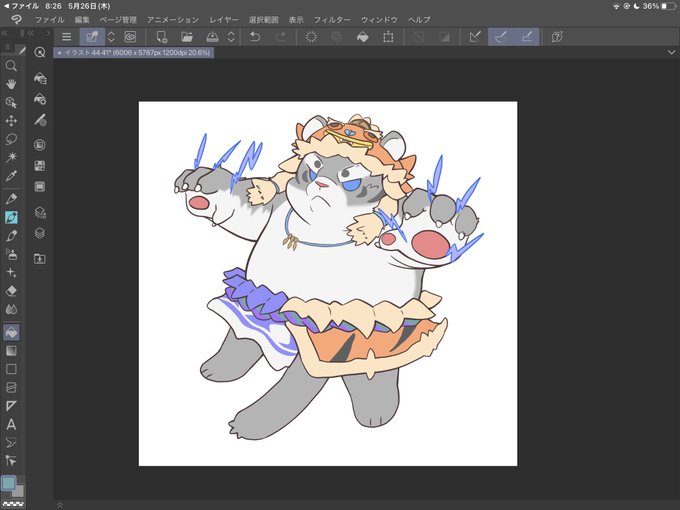Select the Gradient tool

pyautogui.click(x=11, y=351)
